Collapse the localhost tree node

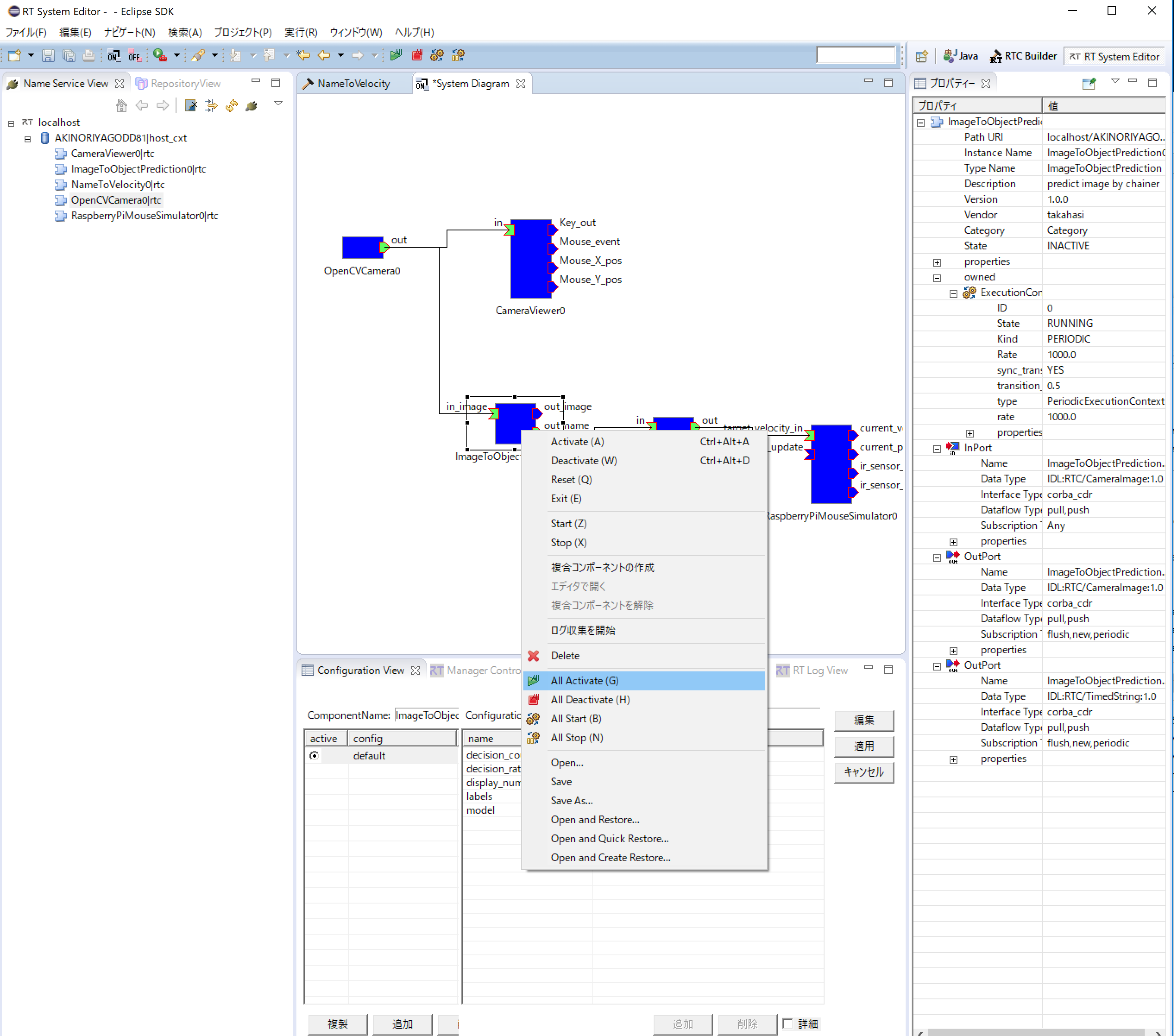coord(11,123)
